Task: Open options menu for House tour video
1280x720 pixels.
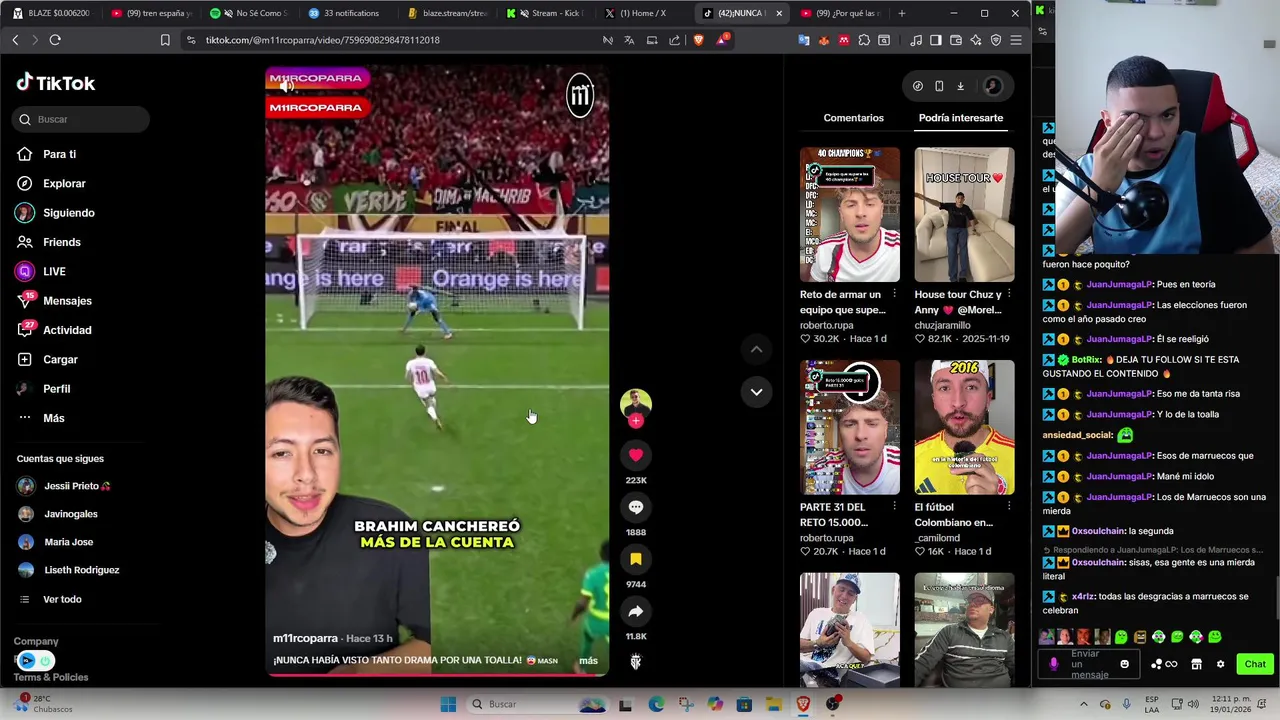Action: point(1008,295)
